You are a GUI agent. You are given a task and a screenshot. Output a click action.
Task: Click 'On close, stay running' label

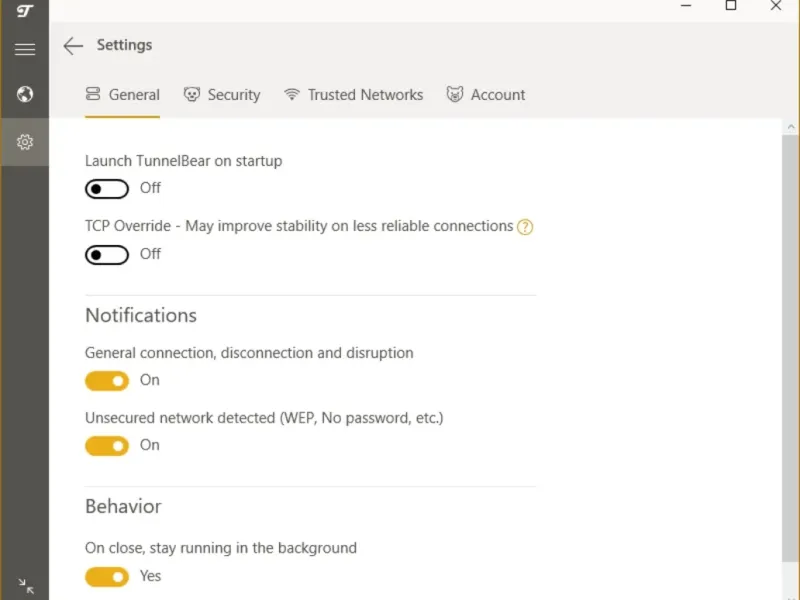(221, 548)
